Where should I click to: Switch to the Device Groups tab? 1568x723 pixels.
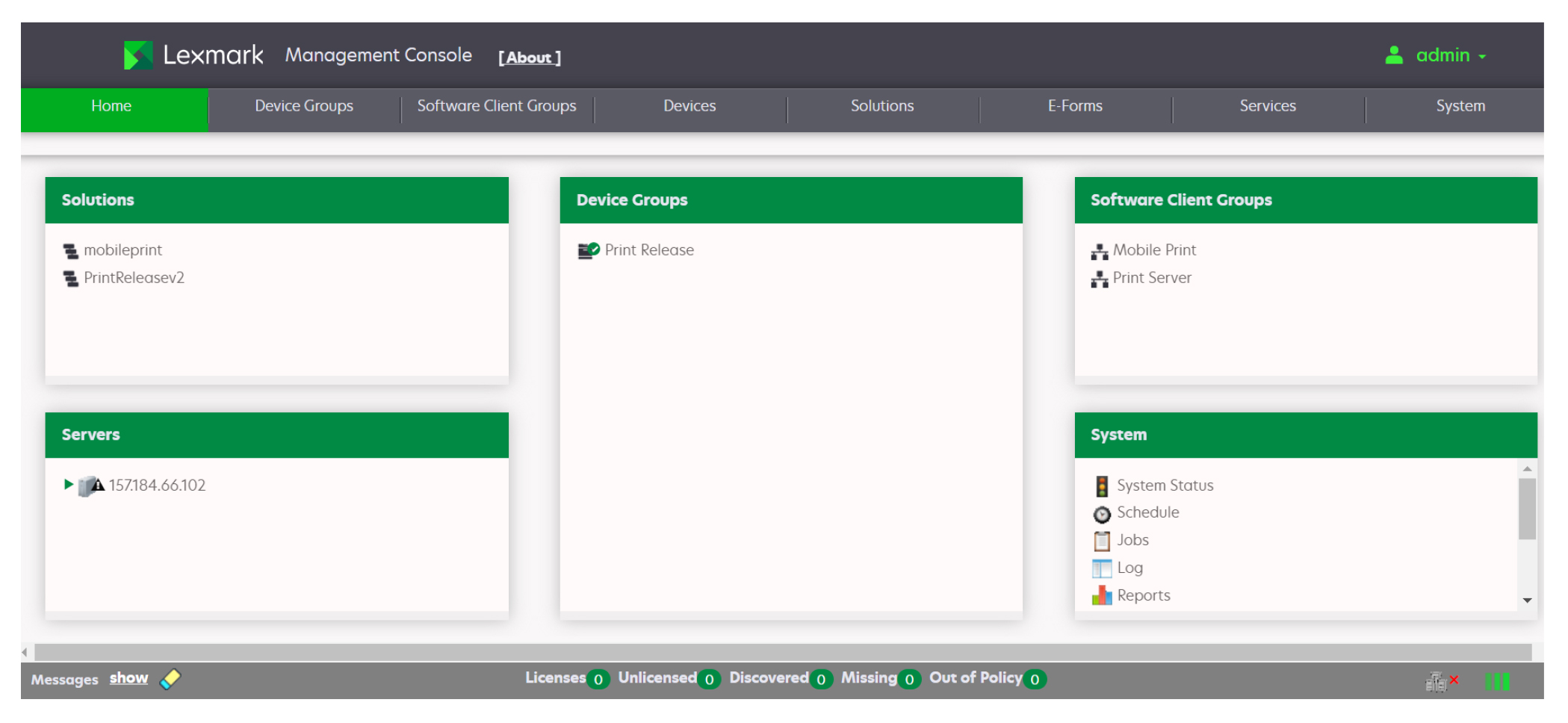click(x=304, y=106)
